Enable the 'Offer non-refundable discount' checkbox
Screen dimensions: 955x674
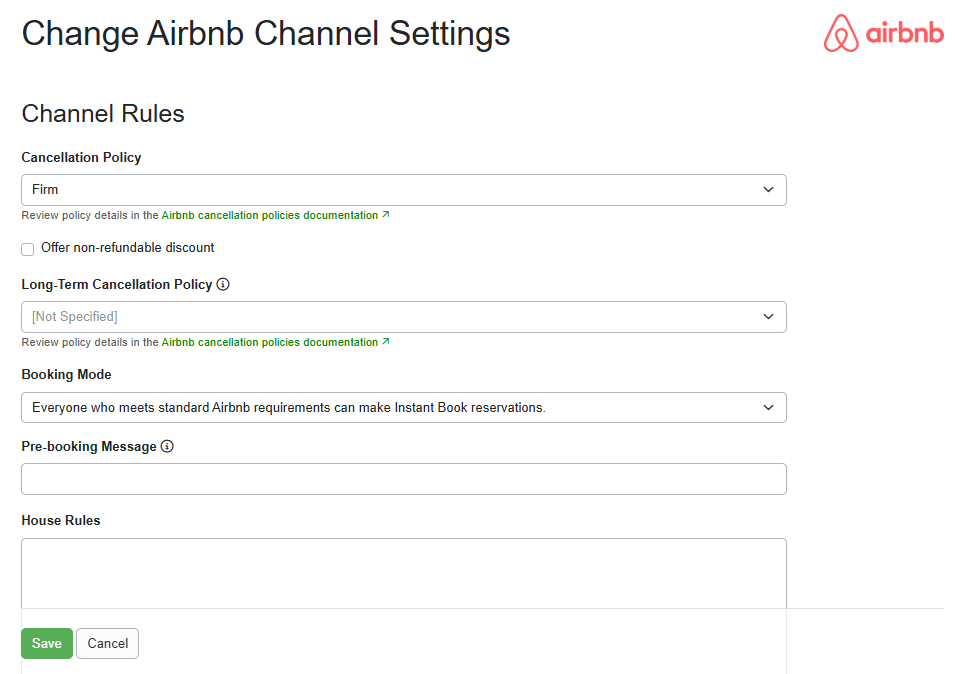coord(27,248)
